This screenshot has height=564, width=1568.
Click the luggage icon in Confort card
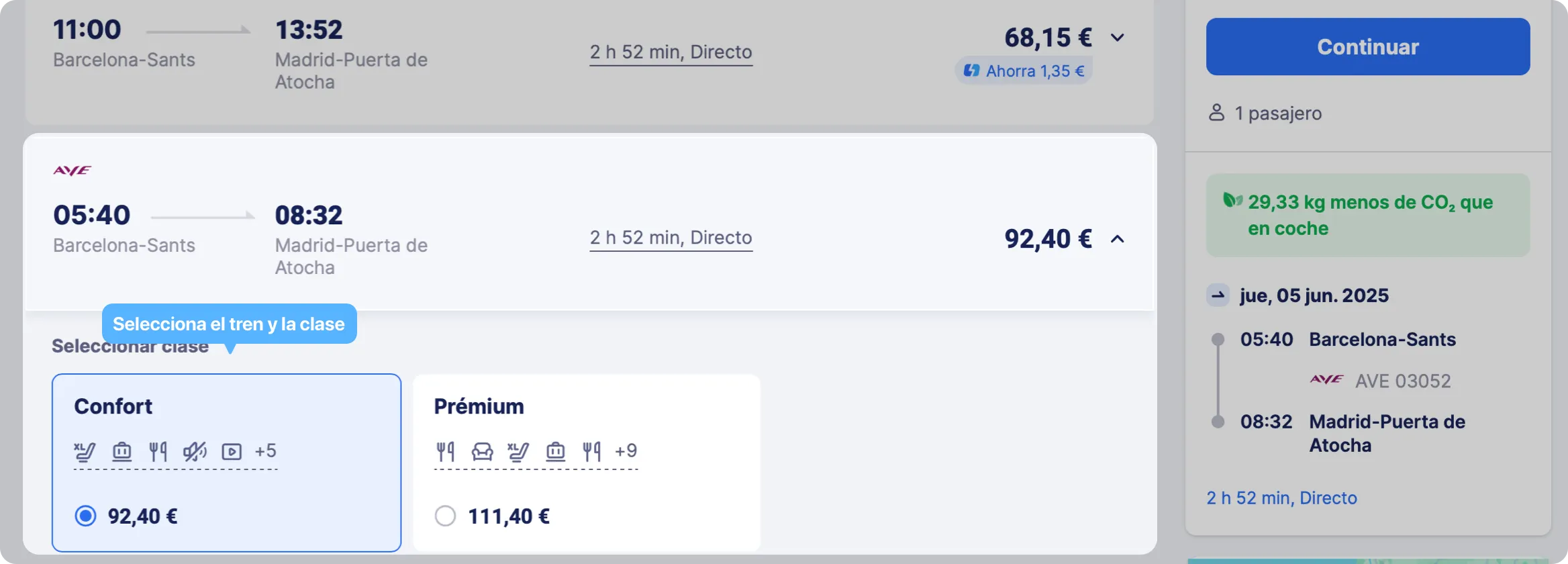(x=121, y=451)
